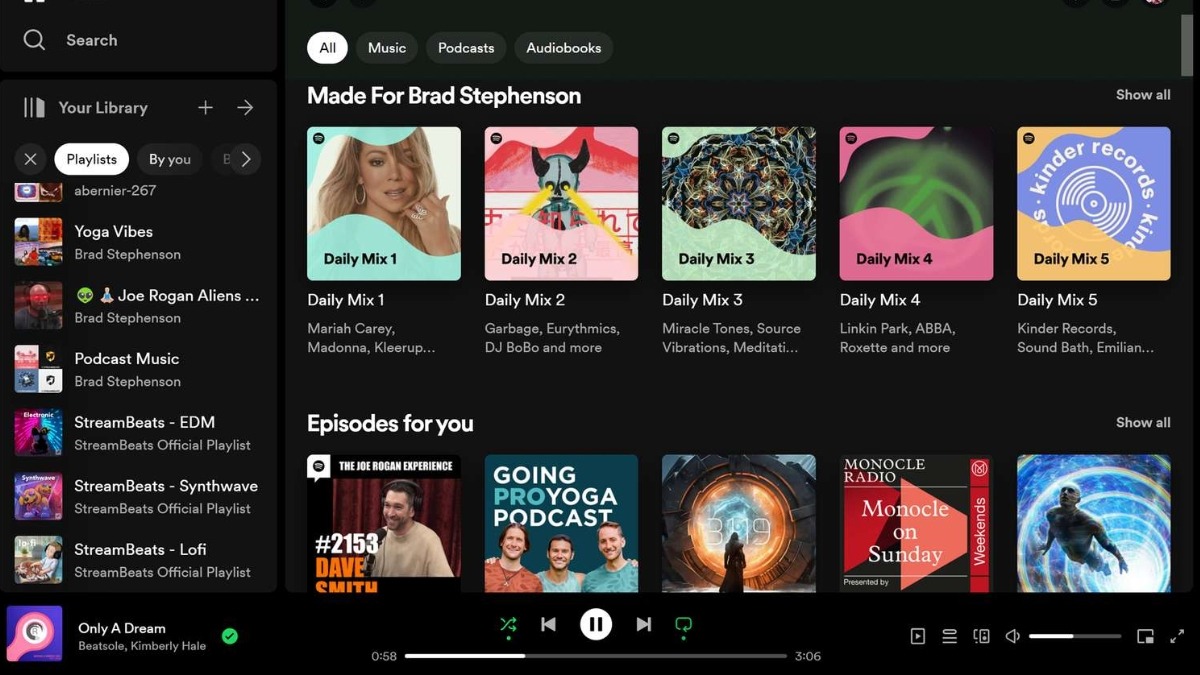Screen dimensions: 1200x675
Task: Enter full screen mode
Action: pos(1177,636)
